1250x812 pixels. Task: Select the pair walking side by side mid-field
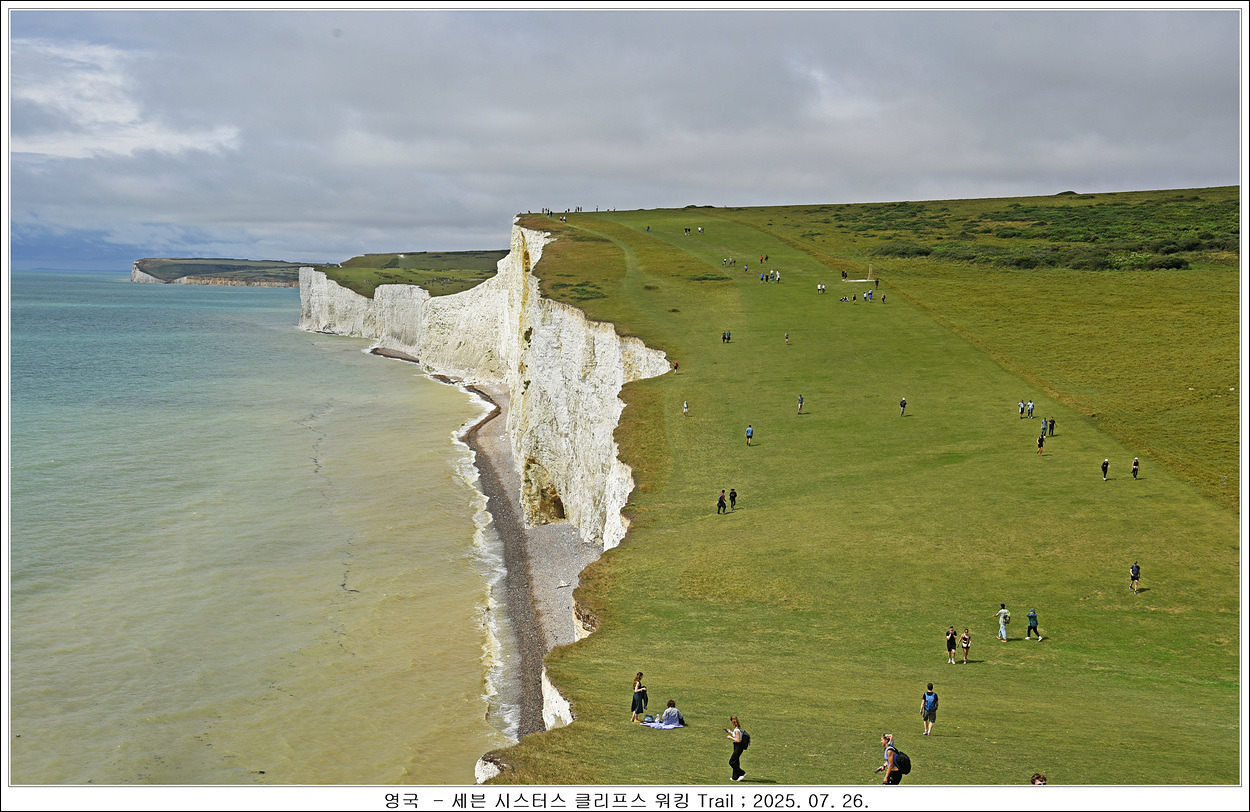point(726,500)
